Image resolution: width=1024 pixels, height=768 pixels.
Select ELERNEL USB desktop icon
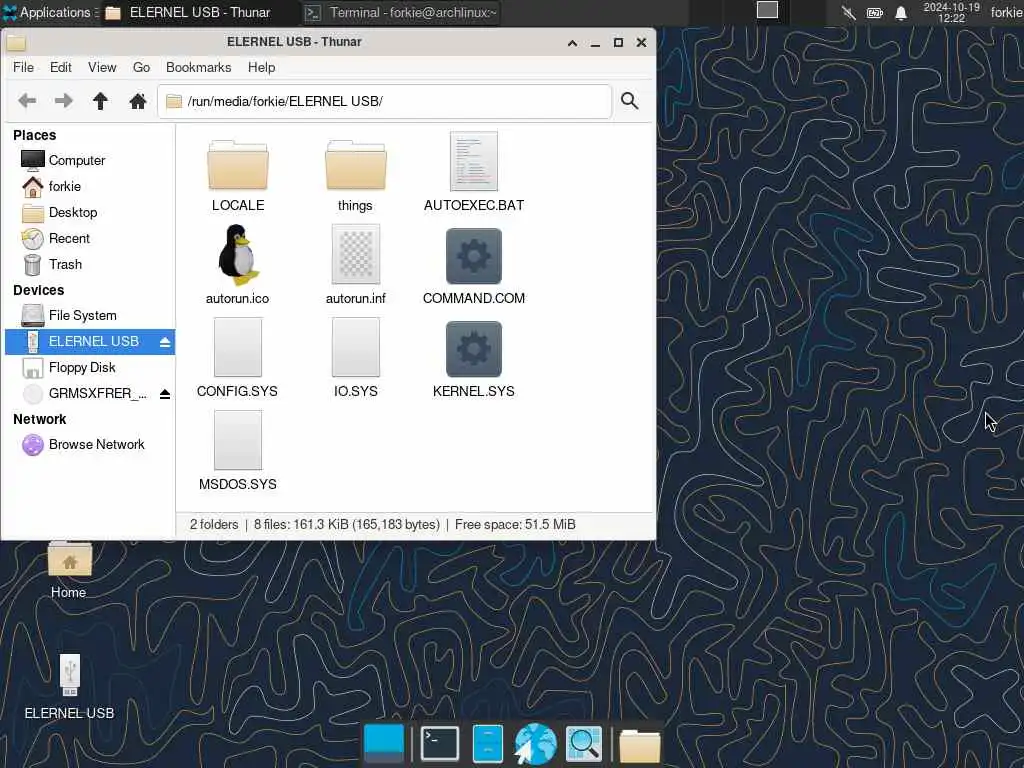pos(69,686)
